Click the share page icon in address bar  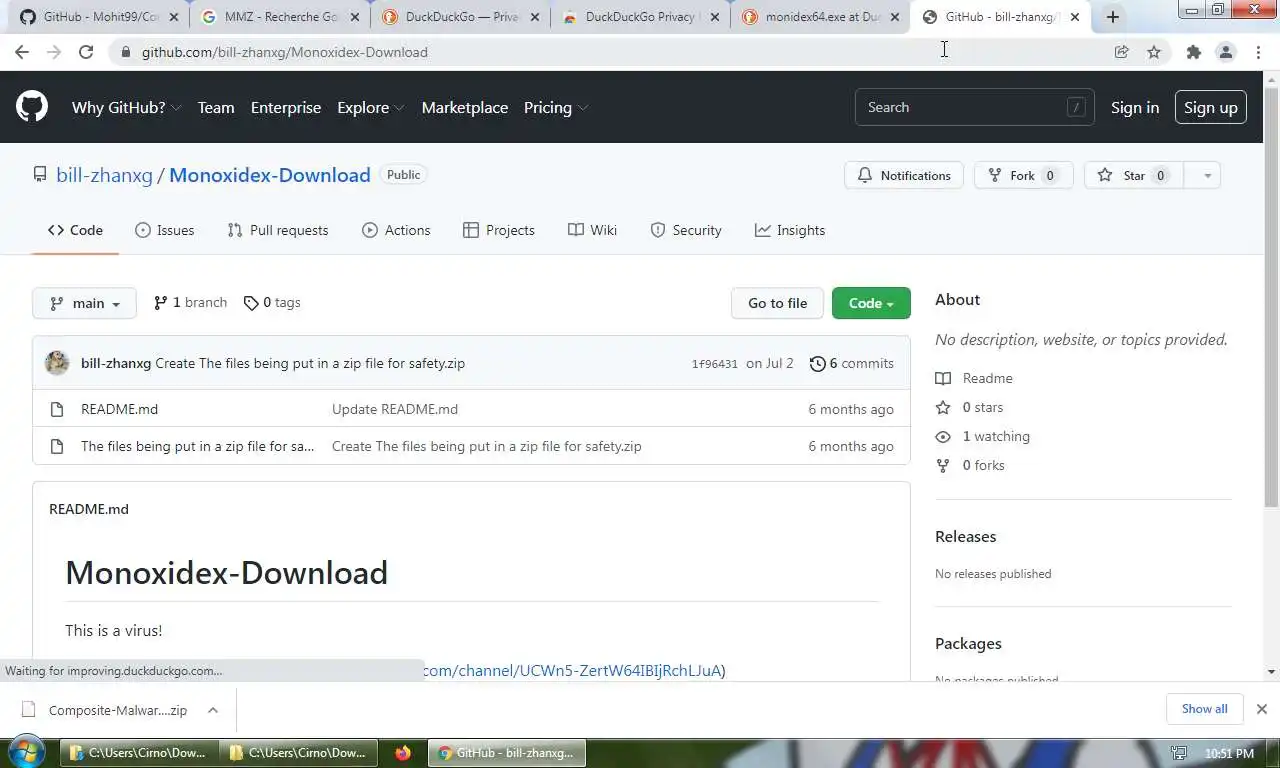pyautogui.click(x=1121, y=52)
